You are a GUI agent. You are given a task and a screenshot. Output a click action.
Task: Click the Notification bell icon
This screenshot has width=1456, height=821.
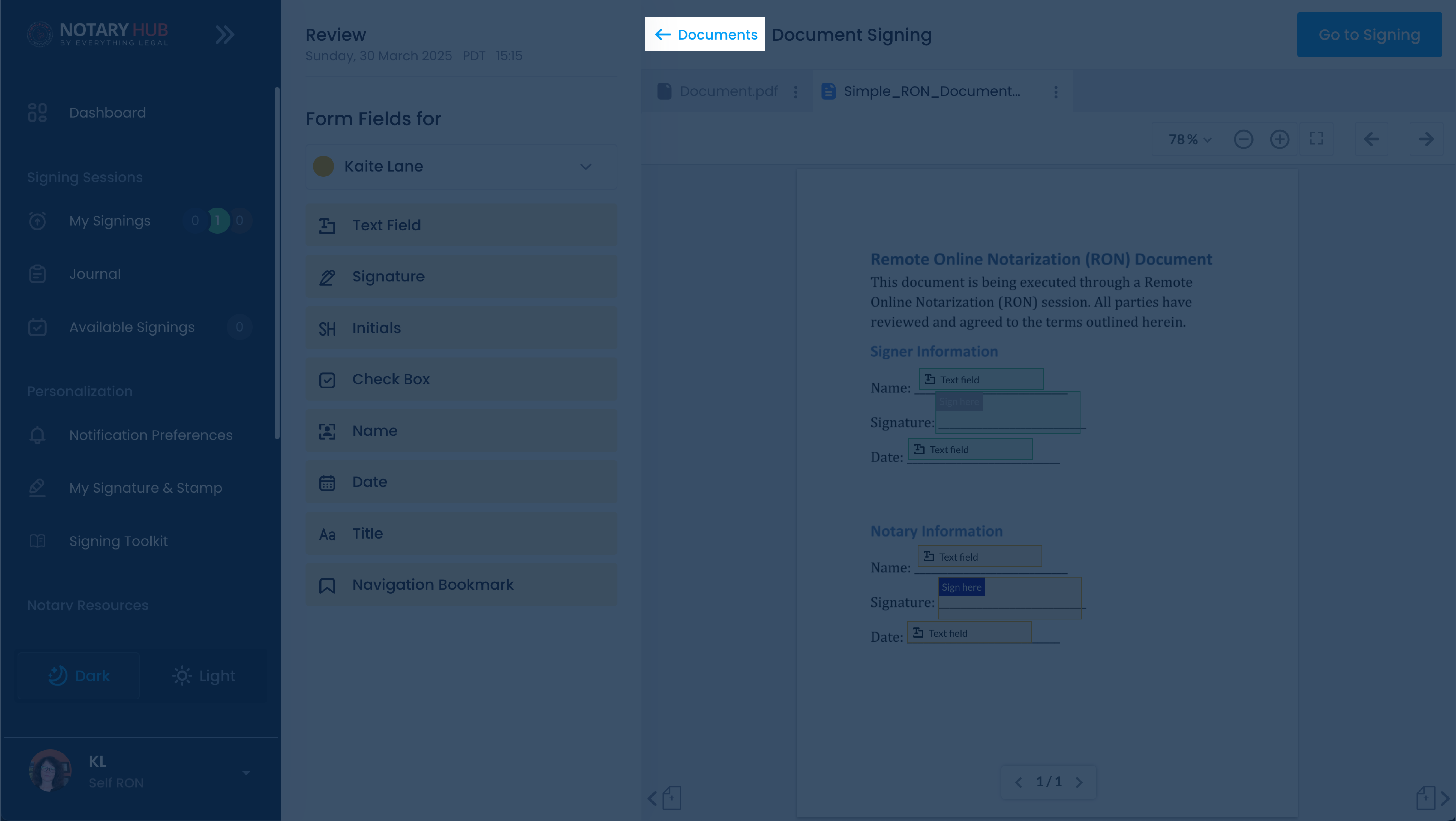37,435
